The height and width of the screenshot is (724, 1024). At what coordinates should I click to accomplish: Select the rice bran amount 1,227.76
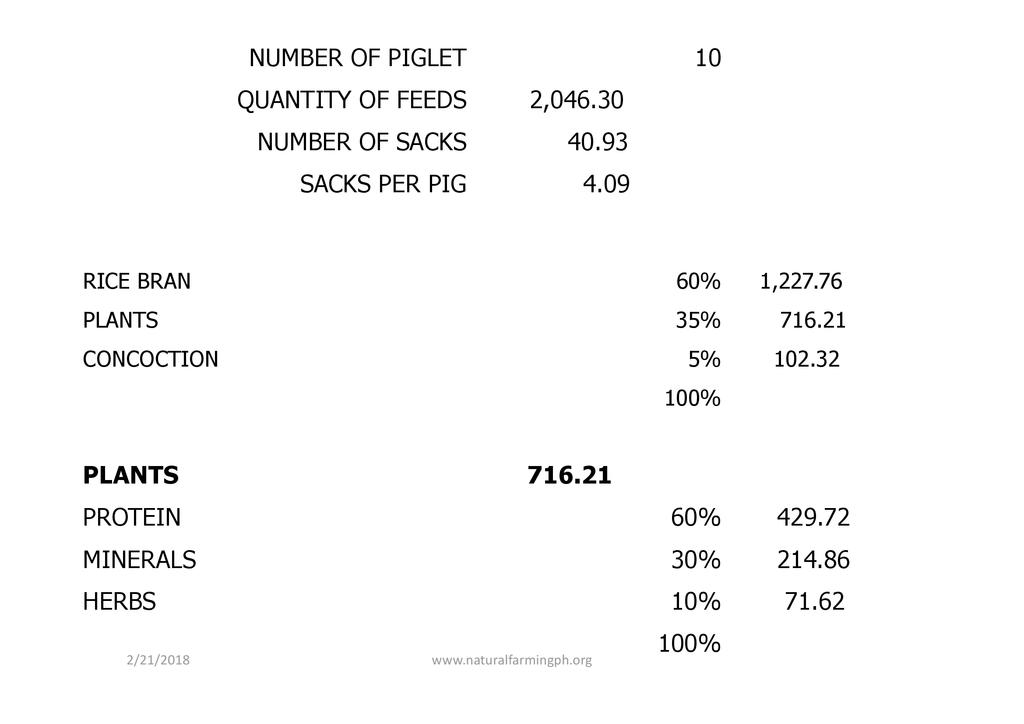coord(800,282)
